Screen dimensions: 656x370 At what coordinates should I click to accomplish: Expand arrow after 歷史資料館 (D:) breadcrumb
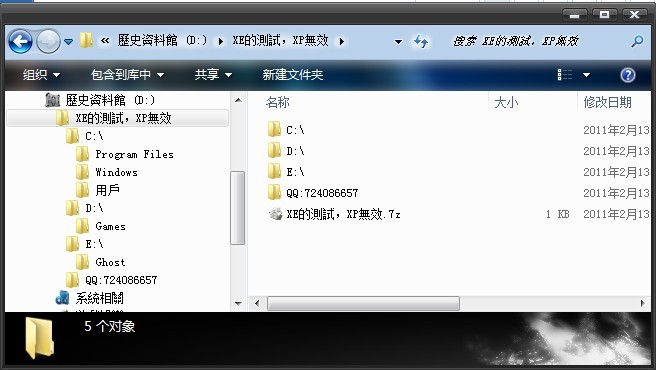tap(220, 41)
